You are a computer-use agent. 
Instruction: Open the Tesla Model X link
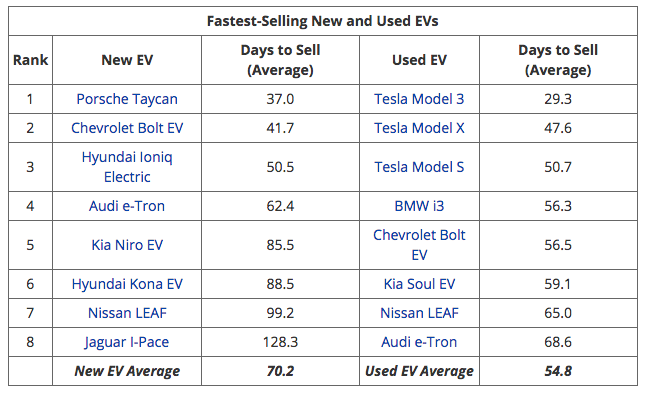[x=419, y=128]
